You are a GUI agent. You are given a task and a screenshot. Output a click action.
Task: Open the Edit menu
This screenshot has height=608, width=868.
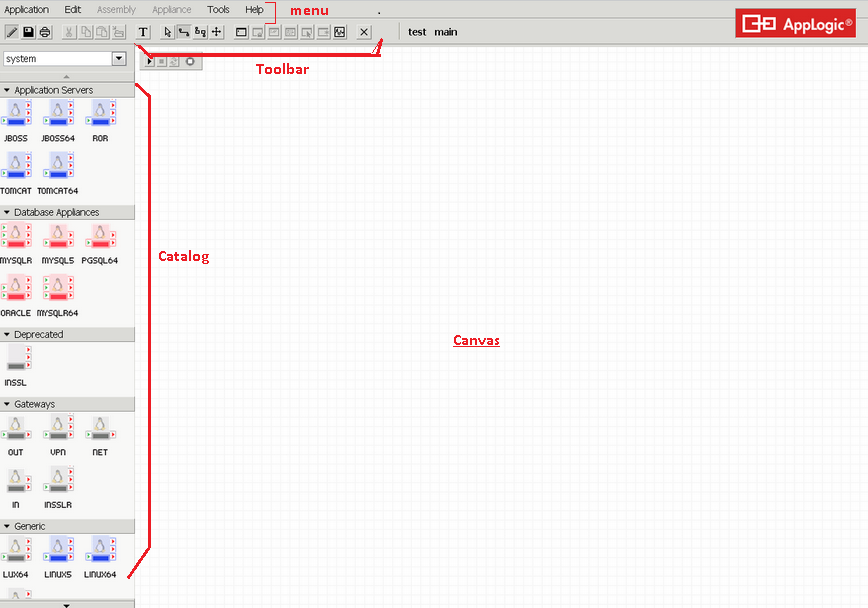pos(73,9)
